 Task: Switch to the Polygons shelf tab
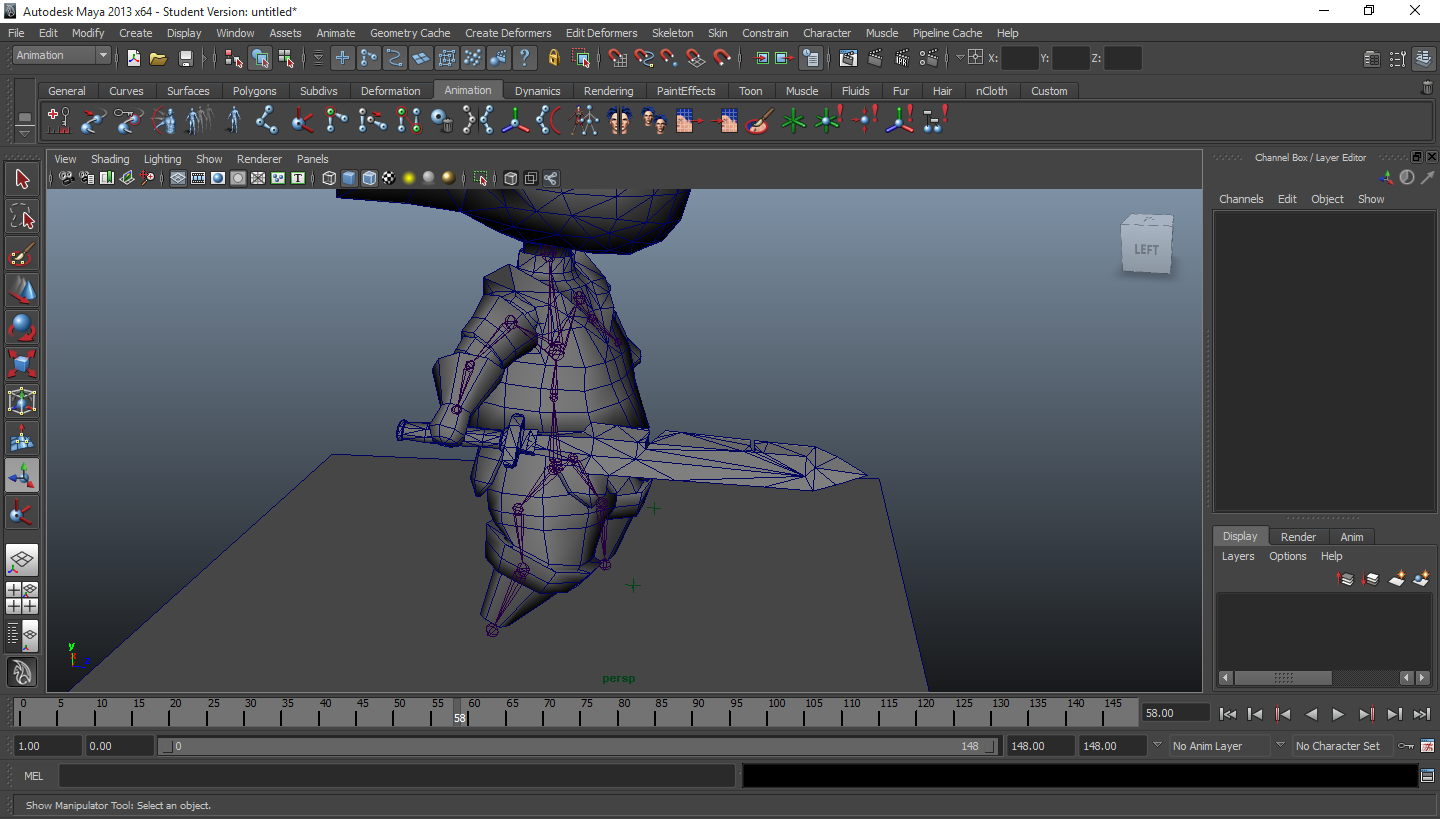(x=255, y=90)
